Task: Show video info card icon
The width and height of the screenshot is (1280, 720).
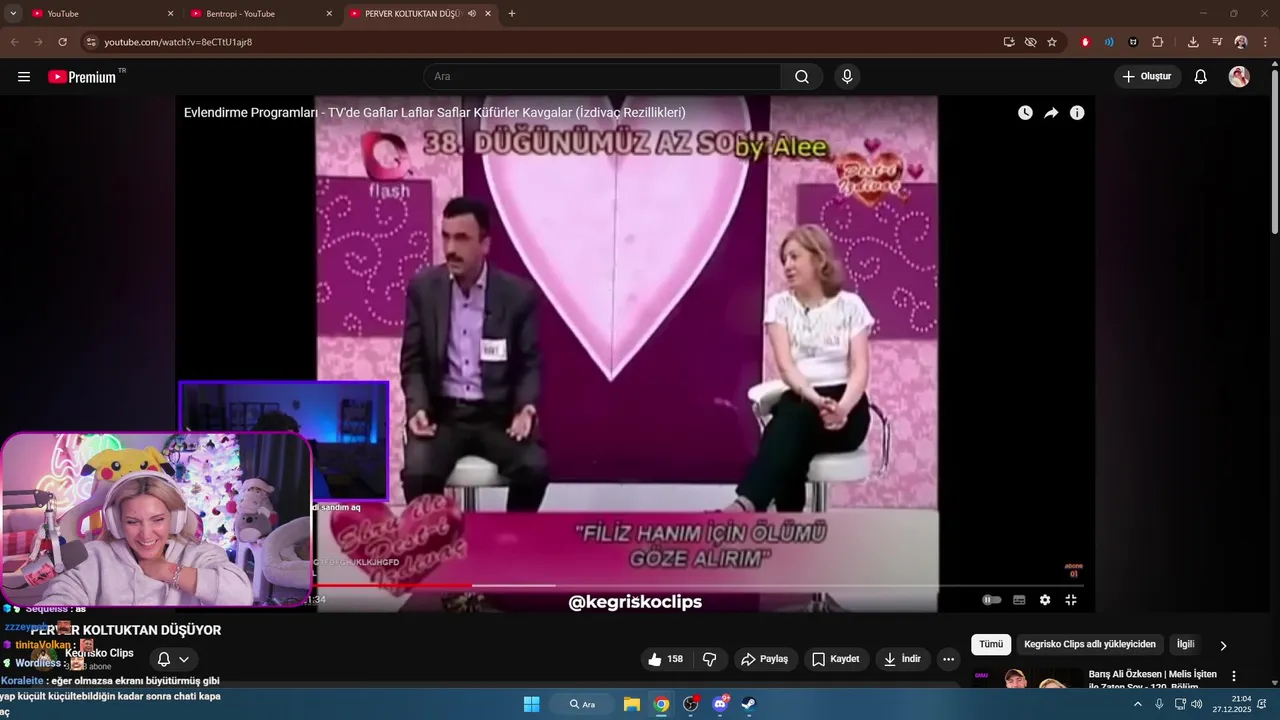Action: 1077,113
